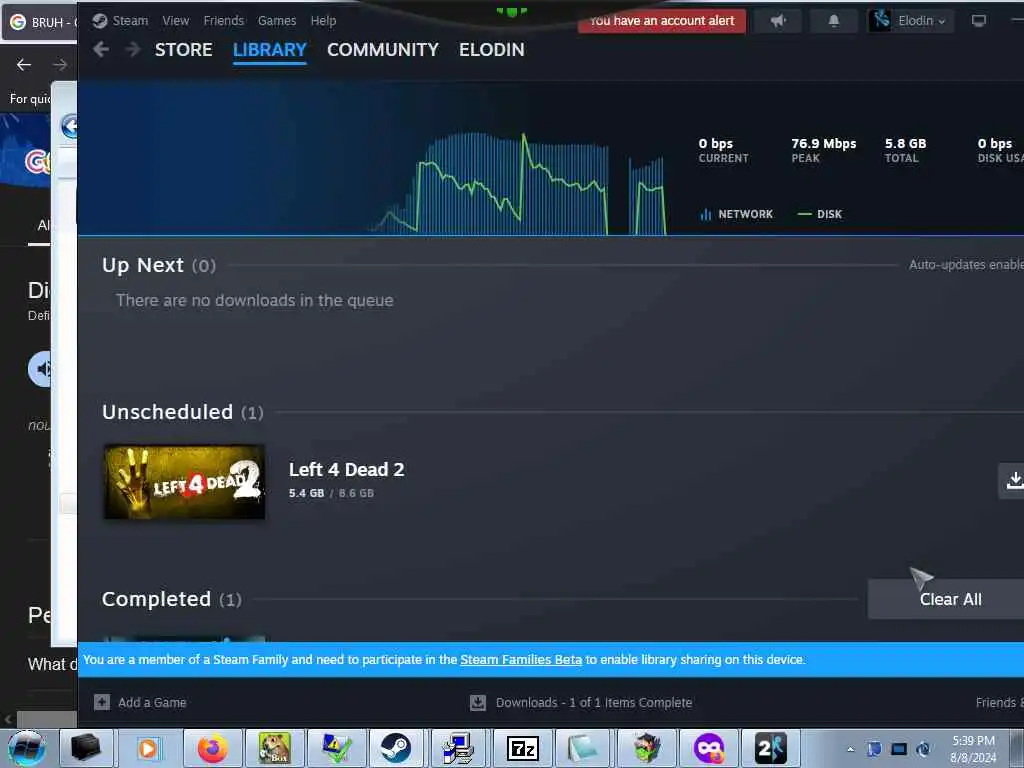Click Steam's back navigation arrow
The image size is (1024, 768).
pos(101,49)
